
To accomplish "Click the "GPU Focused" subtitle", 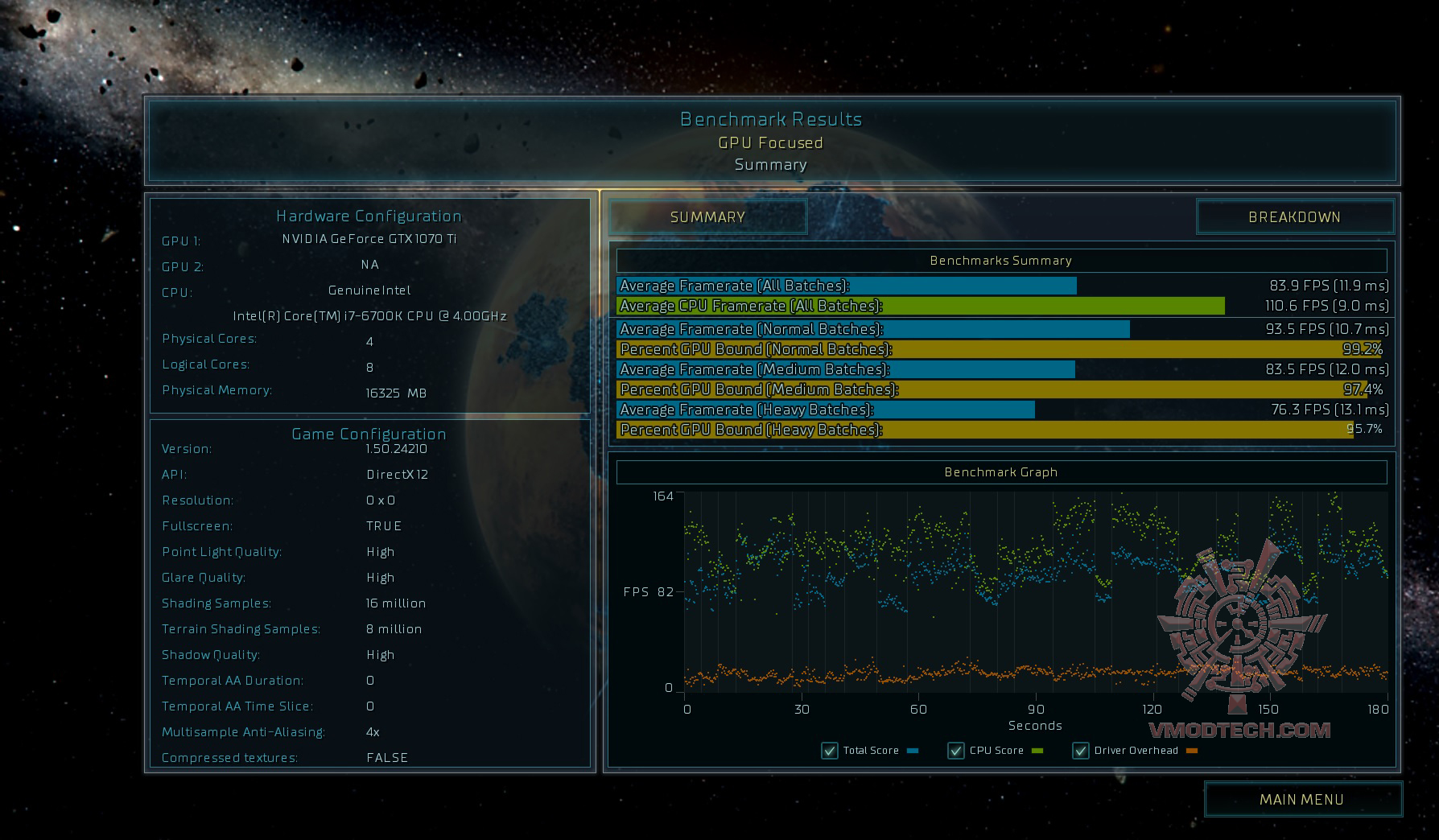I will click(x=771, y=143).
